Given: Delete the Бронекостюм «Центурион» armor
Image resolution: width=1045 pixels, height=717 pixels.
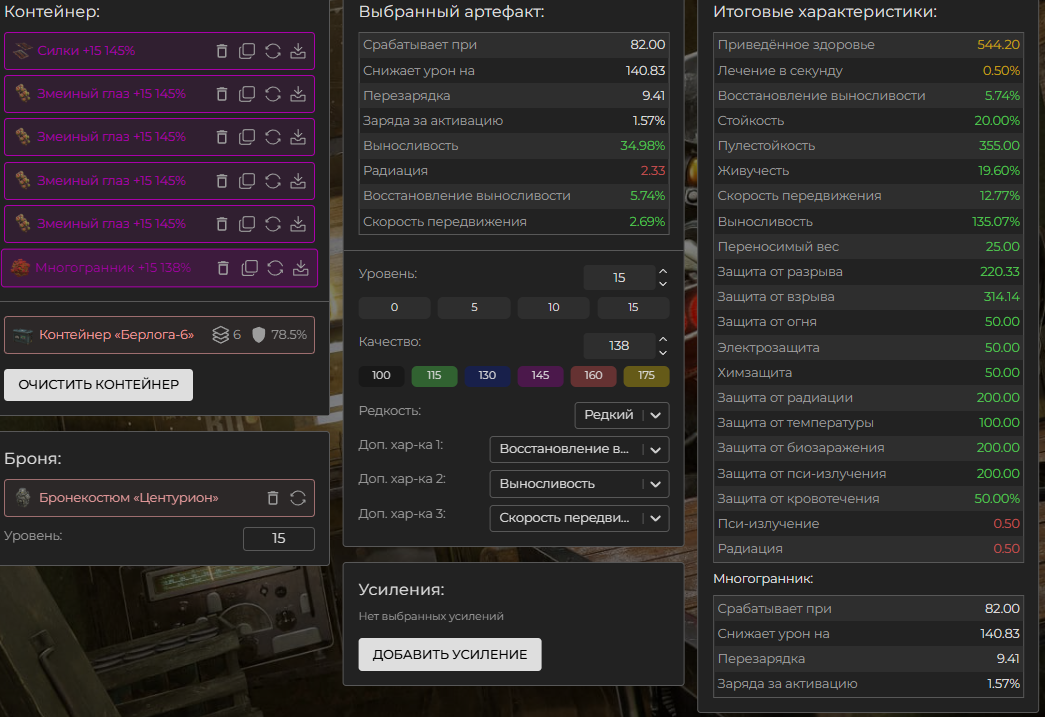Looking at the screenshot, I should point(272,498).
